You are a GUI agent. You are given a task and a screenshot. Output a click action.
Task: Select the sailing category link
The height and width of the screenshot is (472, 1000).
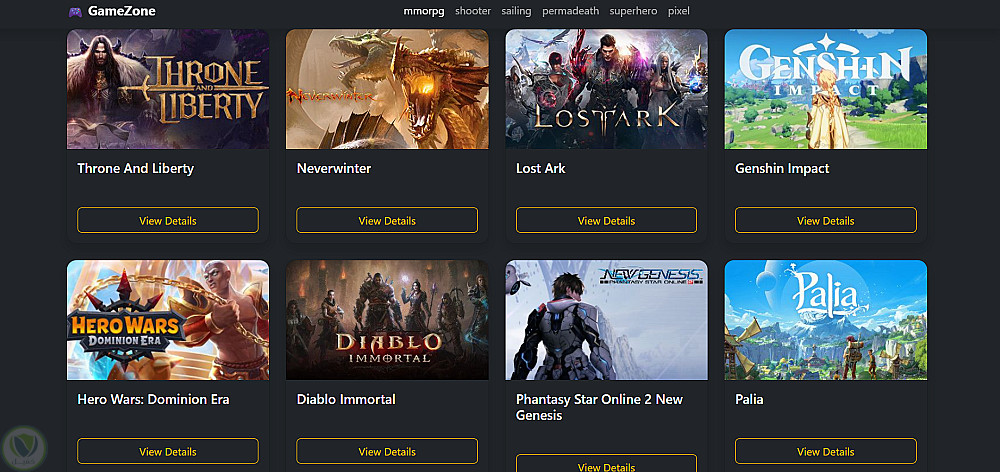pyautogui.click(x=516, y=11)
